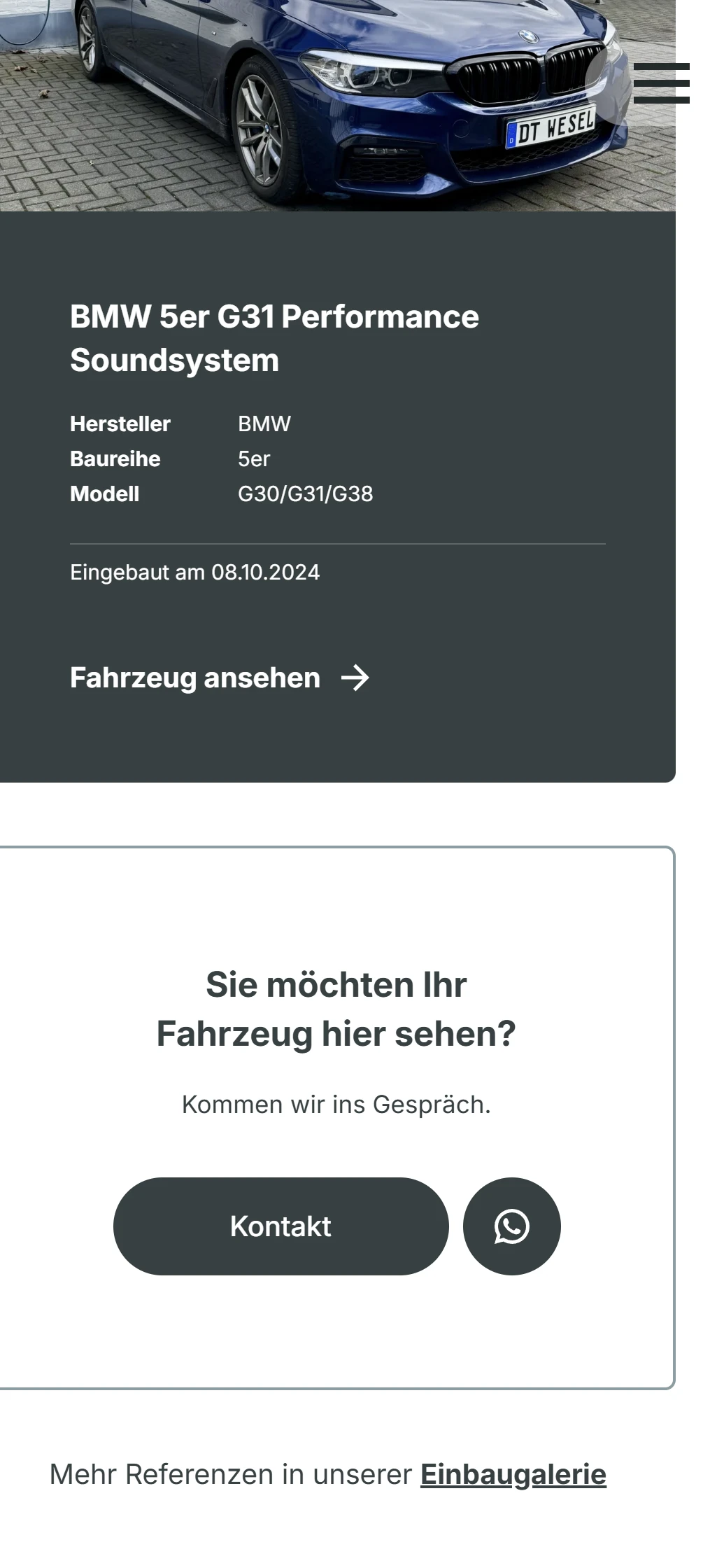Select the BMW 5er G31 Performance Soundsystem title
The width and height of the screenshot is (724, 1568).
[274, 338]
